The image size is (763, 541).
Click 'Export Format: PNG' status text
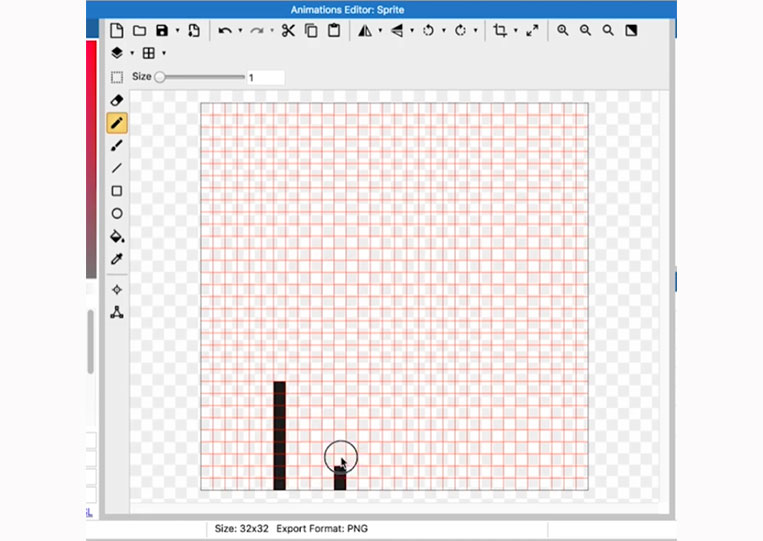pos(322,529)
